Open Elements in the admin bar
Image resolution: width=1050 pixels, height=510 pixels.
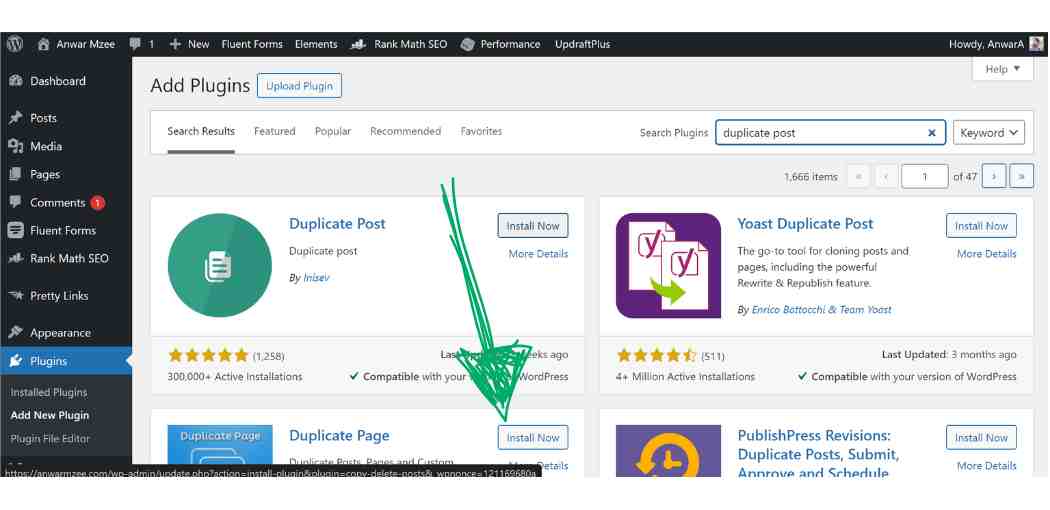click(x=316, y=44)
